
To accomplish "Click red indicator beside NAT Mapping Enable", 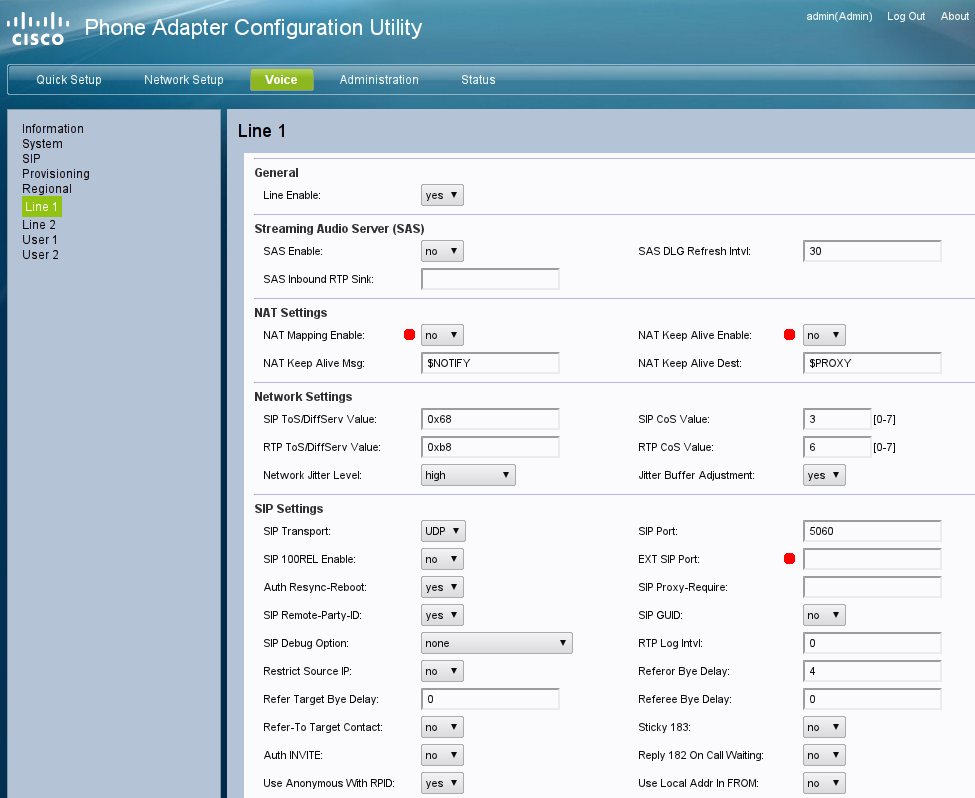I will (408, 335).
